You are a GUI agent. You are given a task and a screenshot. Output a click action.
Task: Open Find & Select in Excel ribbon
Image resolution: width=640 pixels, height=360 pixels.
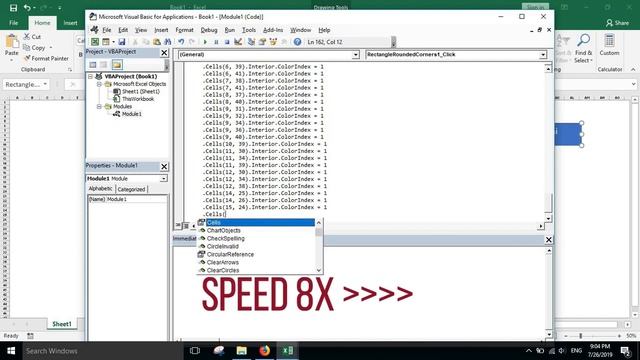tap(583, 49)
